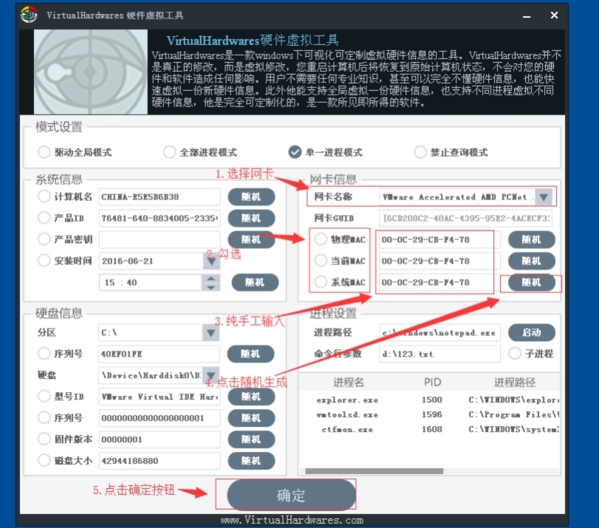Select the ctfmon.exe process row
The image size is (599, 528).
coord(429,429)
